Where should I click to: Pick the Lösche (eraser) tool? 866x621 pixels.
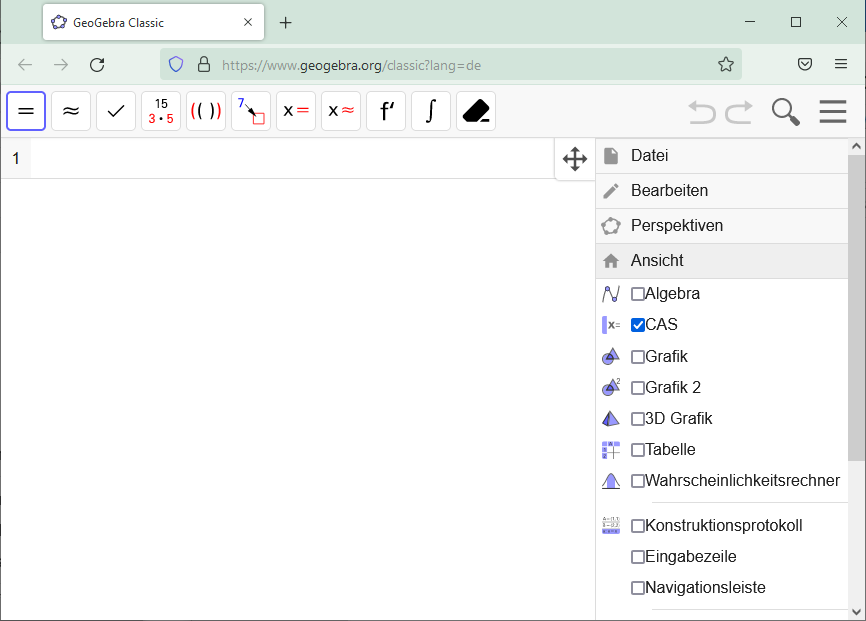pyautogui.click(x=476, y=111)
